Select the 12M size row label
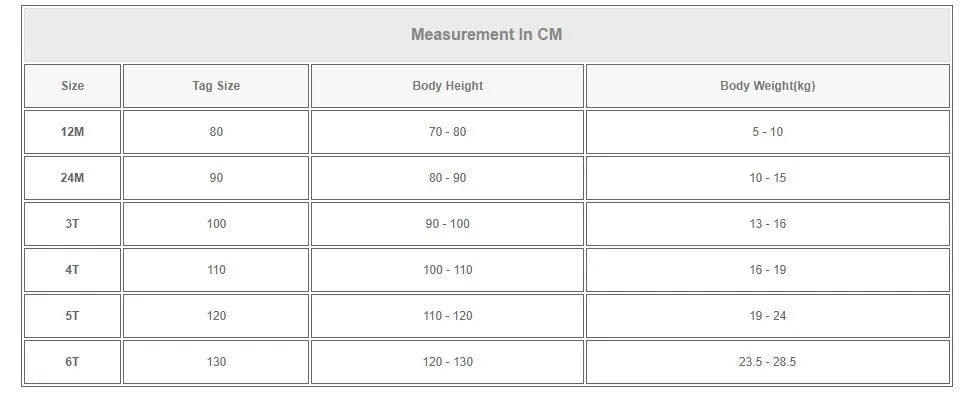 coord(72,132)
